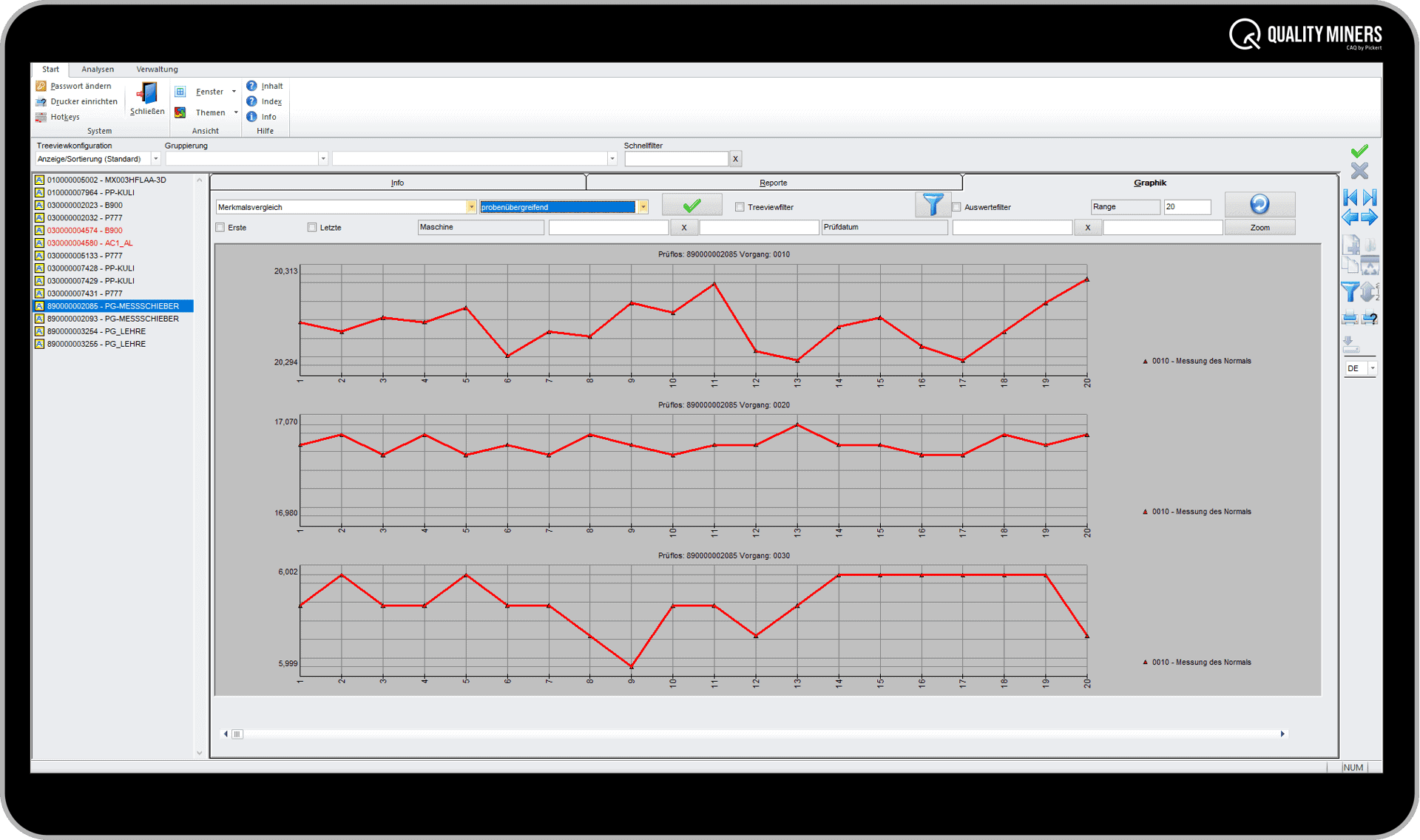Viewport: 1420px width, 840px height.
Task: Click the Themen icon in Ansicht group
Action: click(x=180, y=112)
